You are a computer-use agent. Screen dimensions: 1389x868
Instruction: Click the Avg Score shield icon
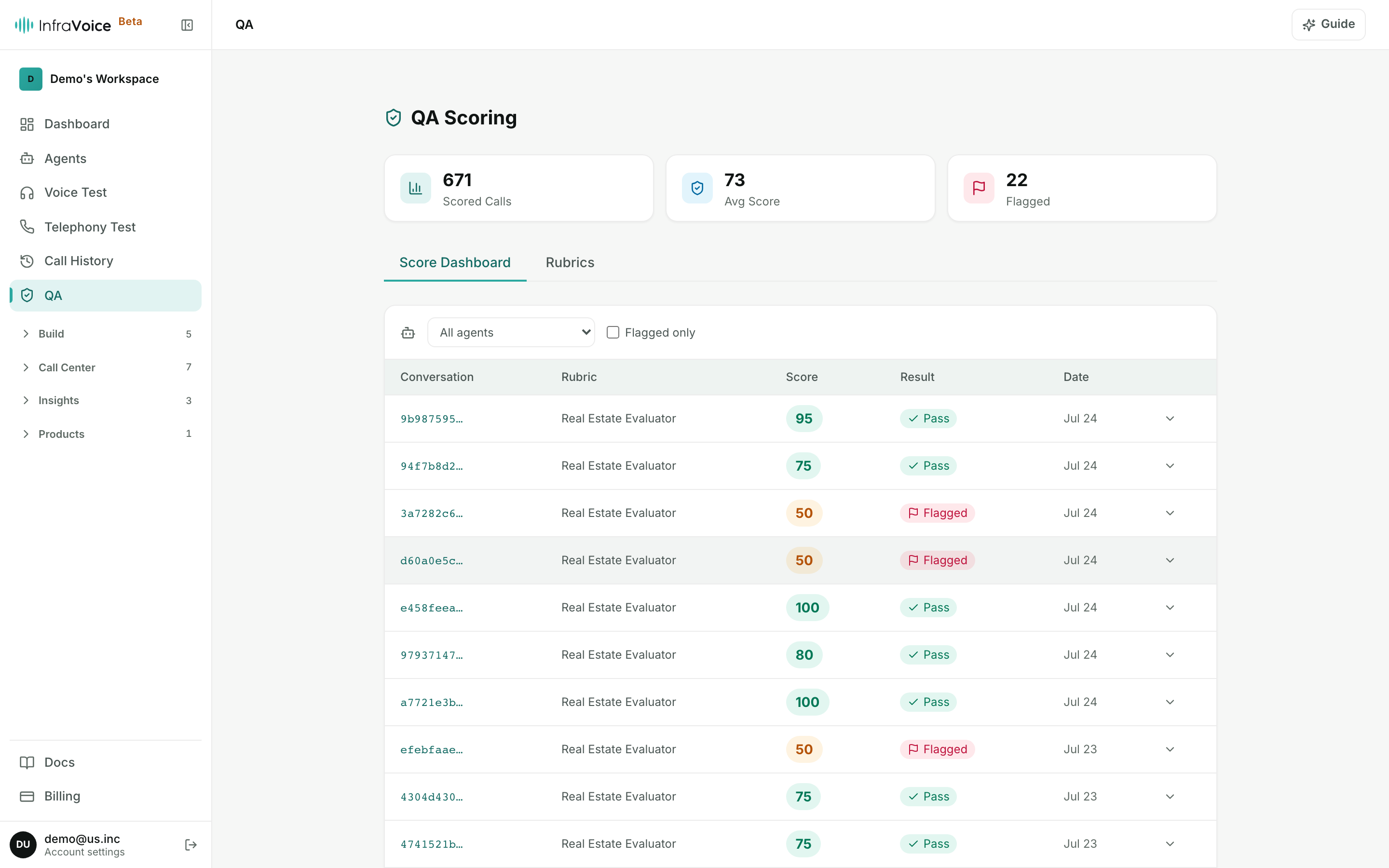tap(697, 188)
